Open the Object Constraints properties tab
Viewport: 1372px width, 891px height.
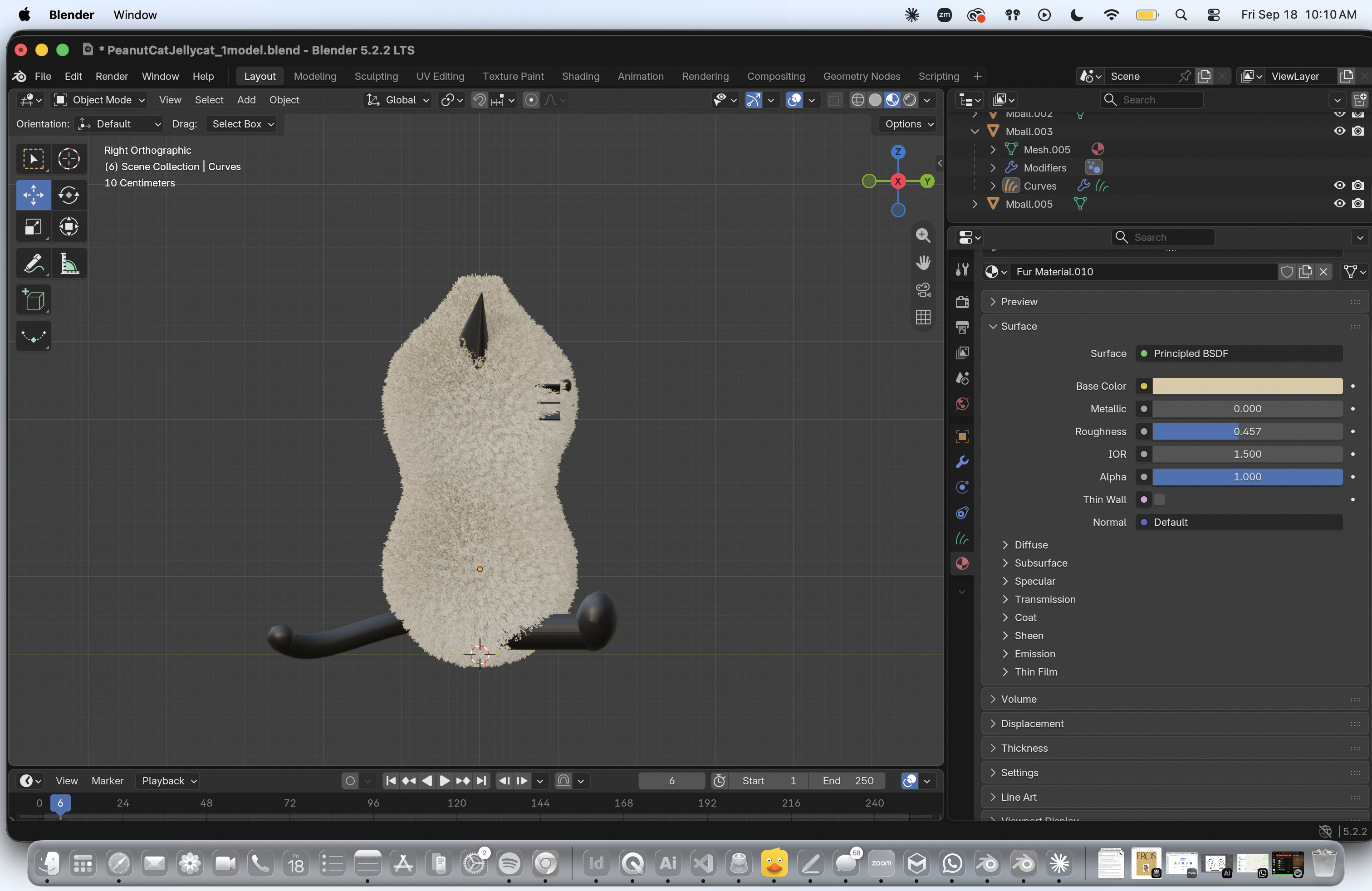click(x=962, y=512)
